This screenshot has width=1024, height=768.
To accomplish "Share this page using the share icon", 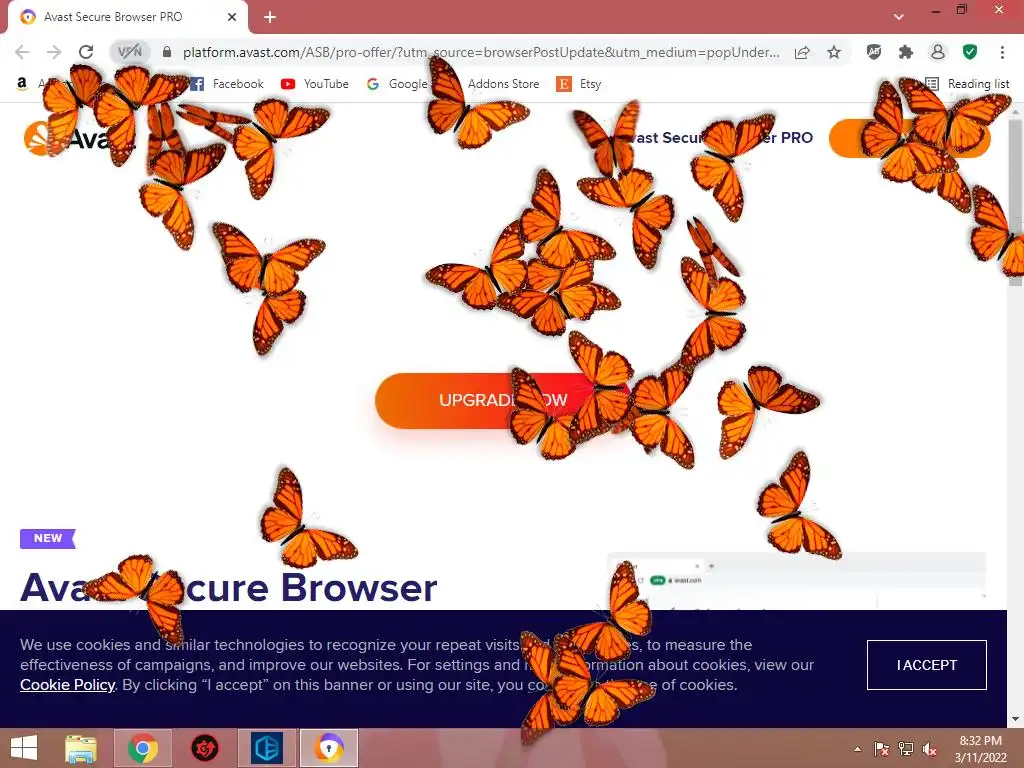I will pos(802,52).
